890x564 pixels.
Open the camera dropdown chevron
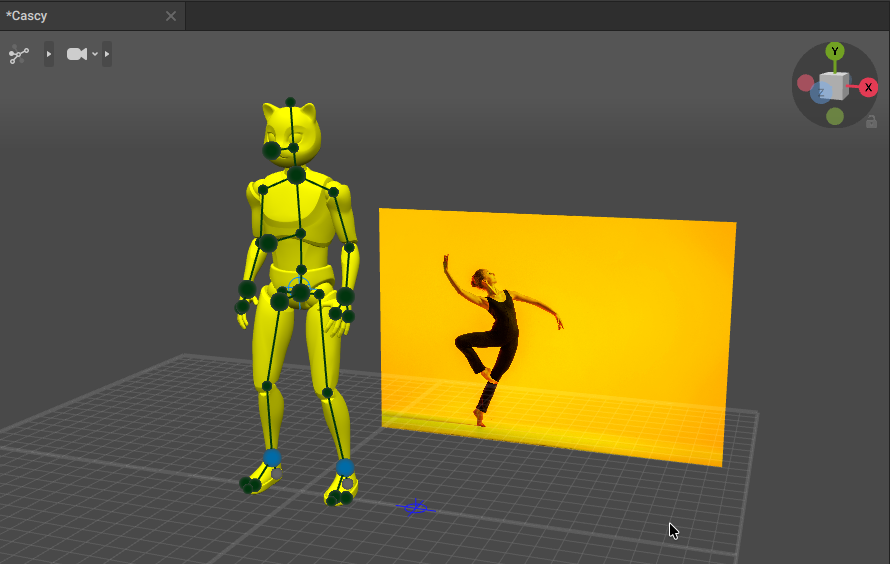pos(95,54)
